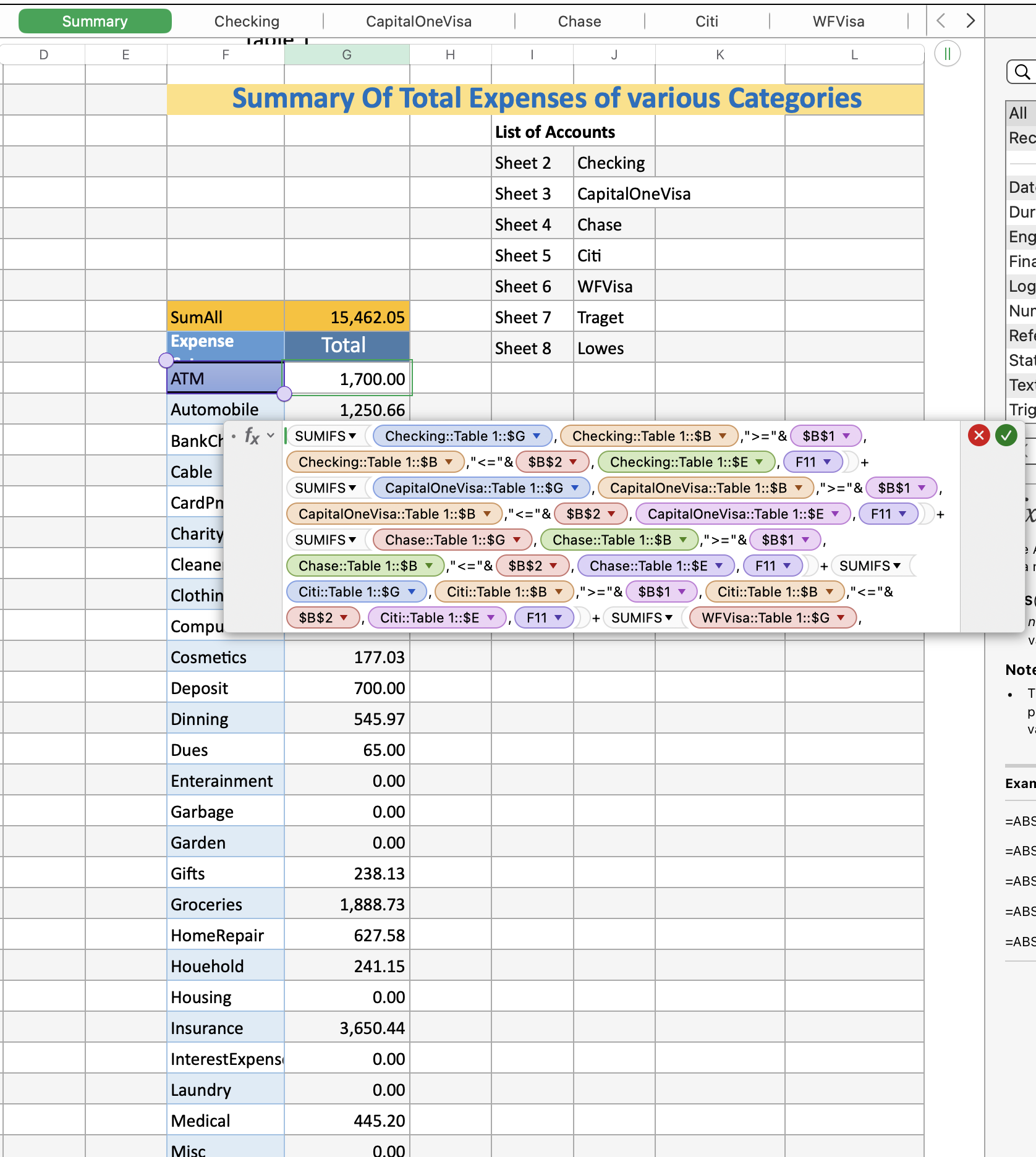
Task: Go to previous sheet tabs arrow
Action: click(x=941, y=21)
